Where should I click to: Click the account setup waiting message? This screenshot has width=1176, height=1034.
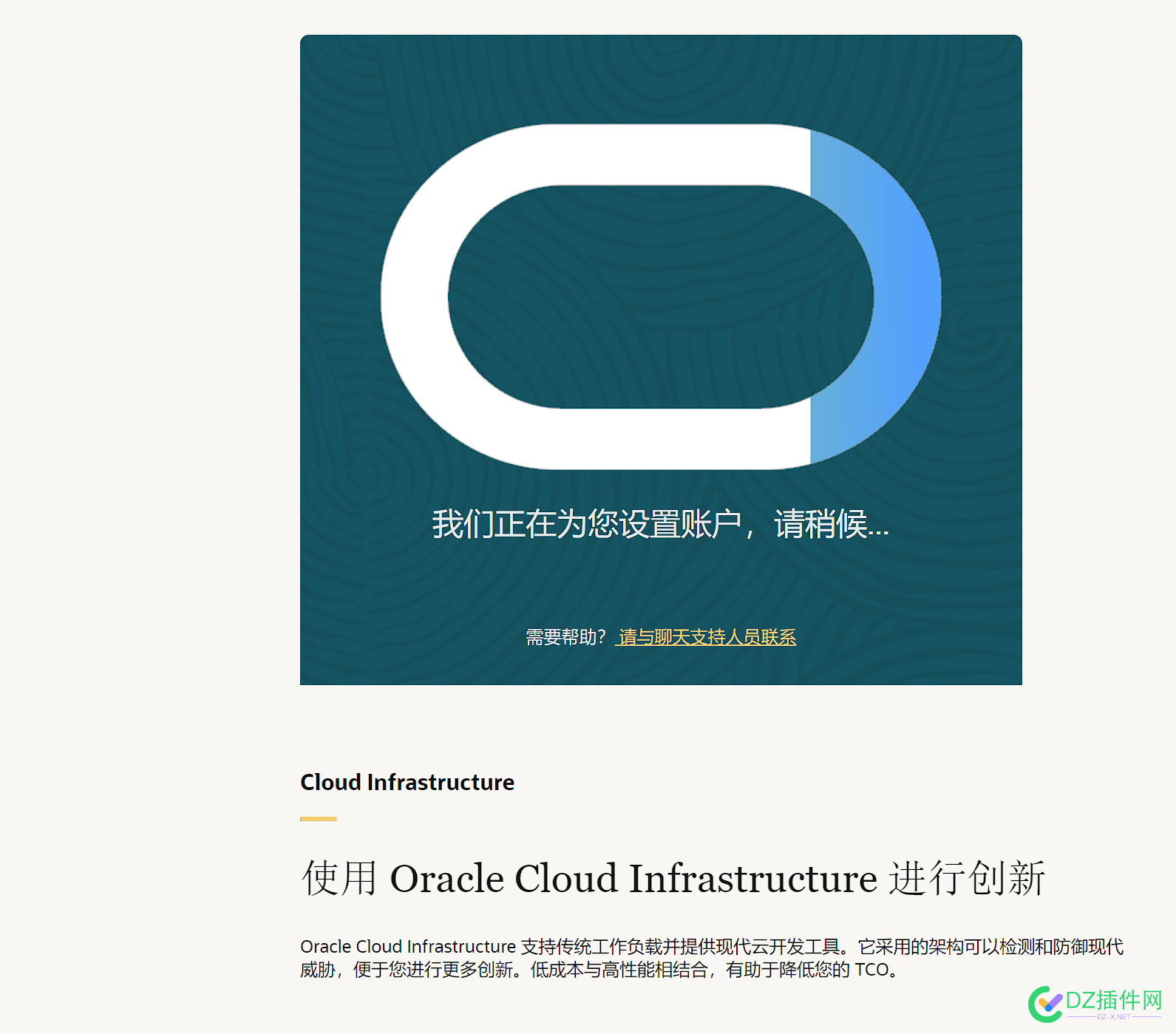661,524
